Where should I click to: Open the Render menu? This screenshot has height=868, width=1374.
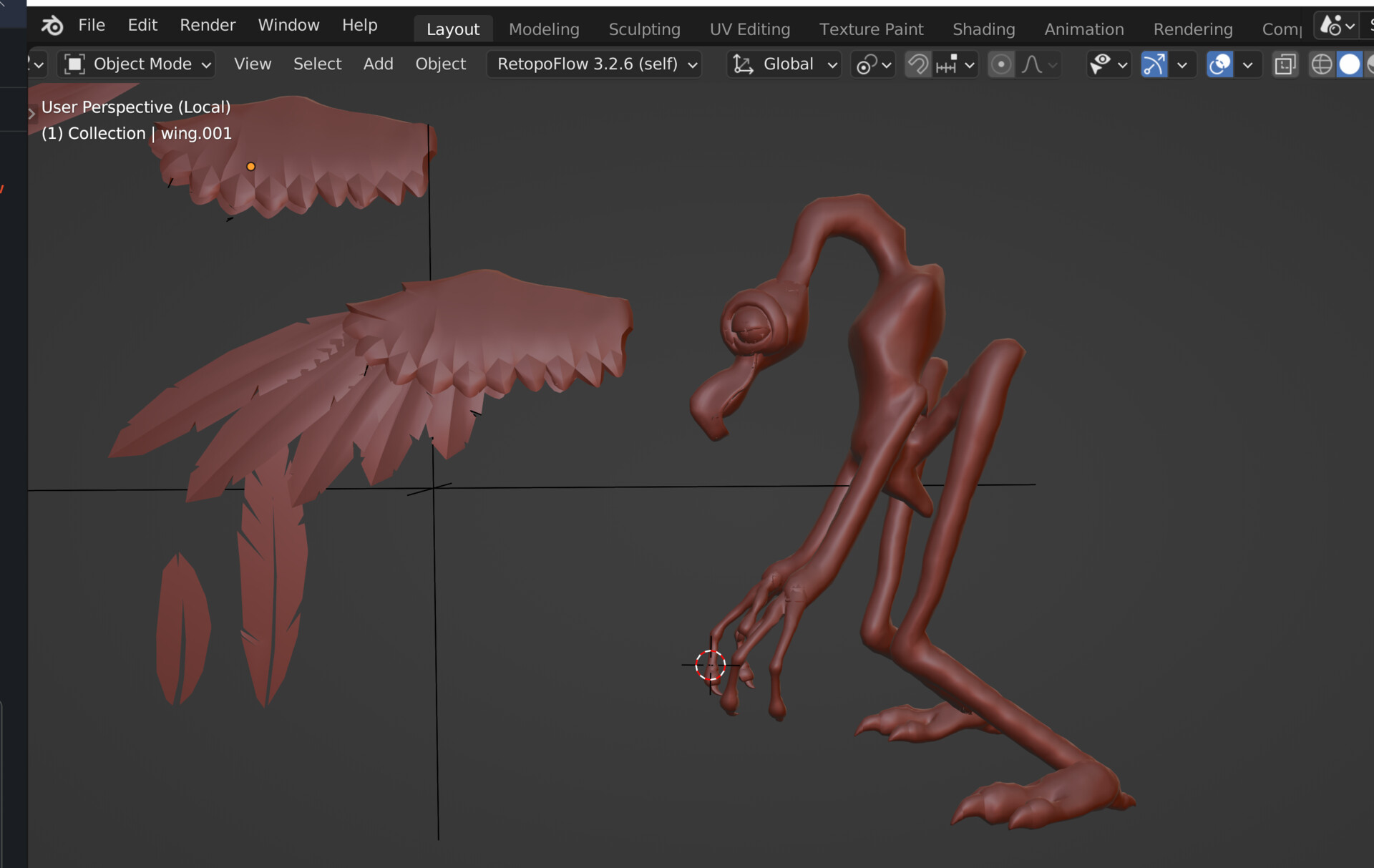tap(207, 24)
